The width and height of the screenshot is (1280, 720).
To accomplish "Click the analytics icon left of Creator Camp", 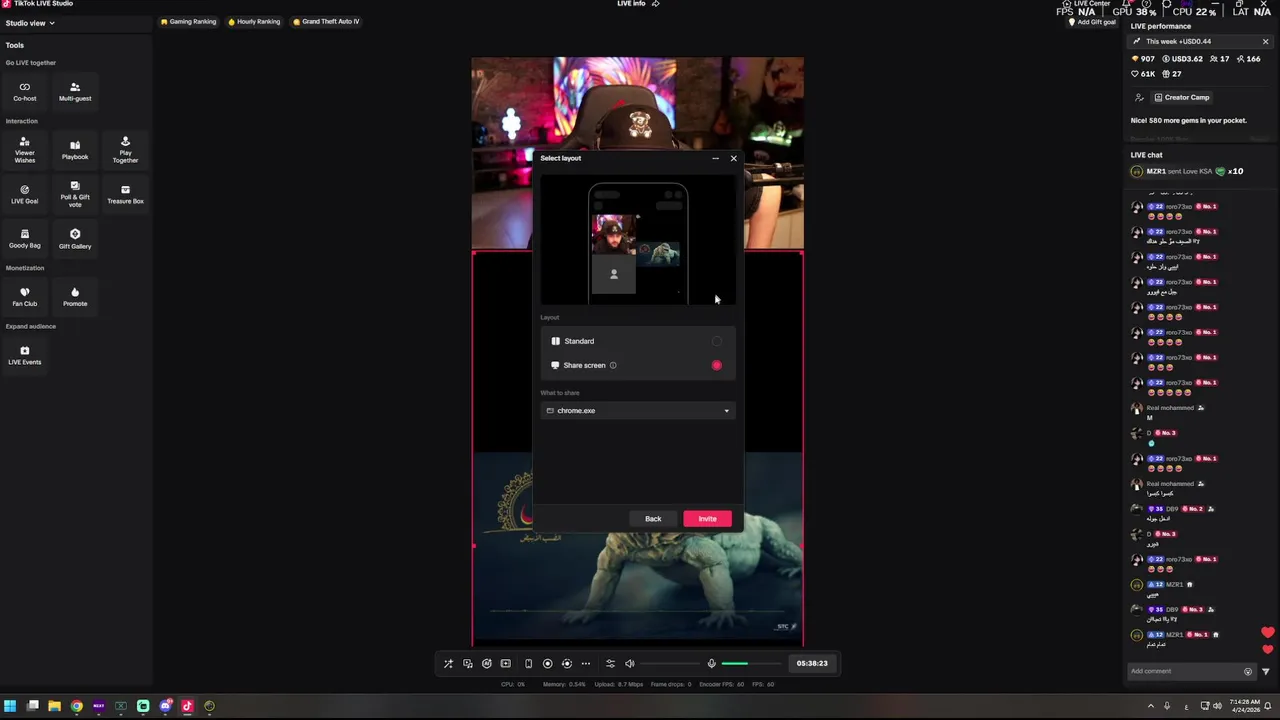I will point(1139,97).
